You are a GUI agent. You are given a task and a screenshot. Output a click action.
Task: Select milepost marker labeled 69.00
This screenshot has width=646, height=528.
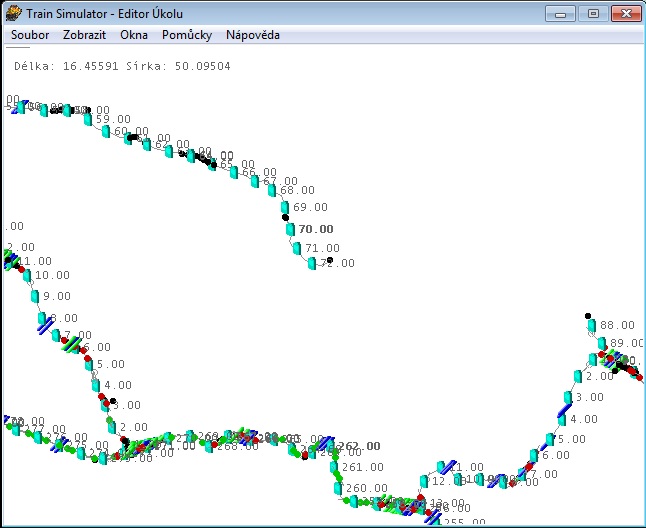pyautogui.click(x=285, y=207)
